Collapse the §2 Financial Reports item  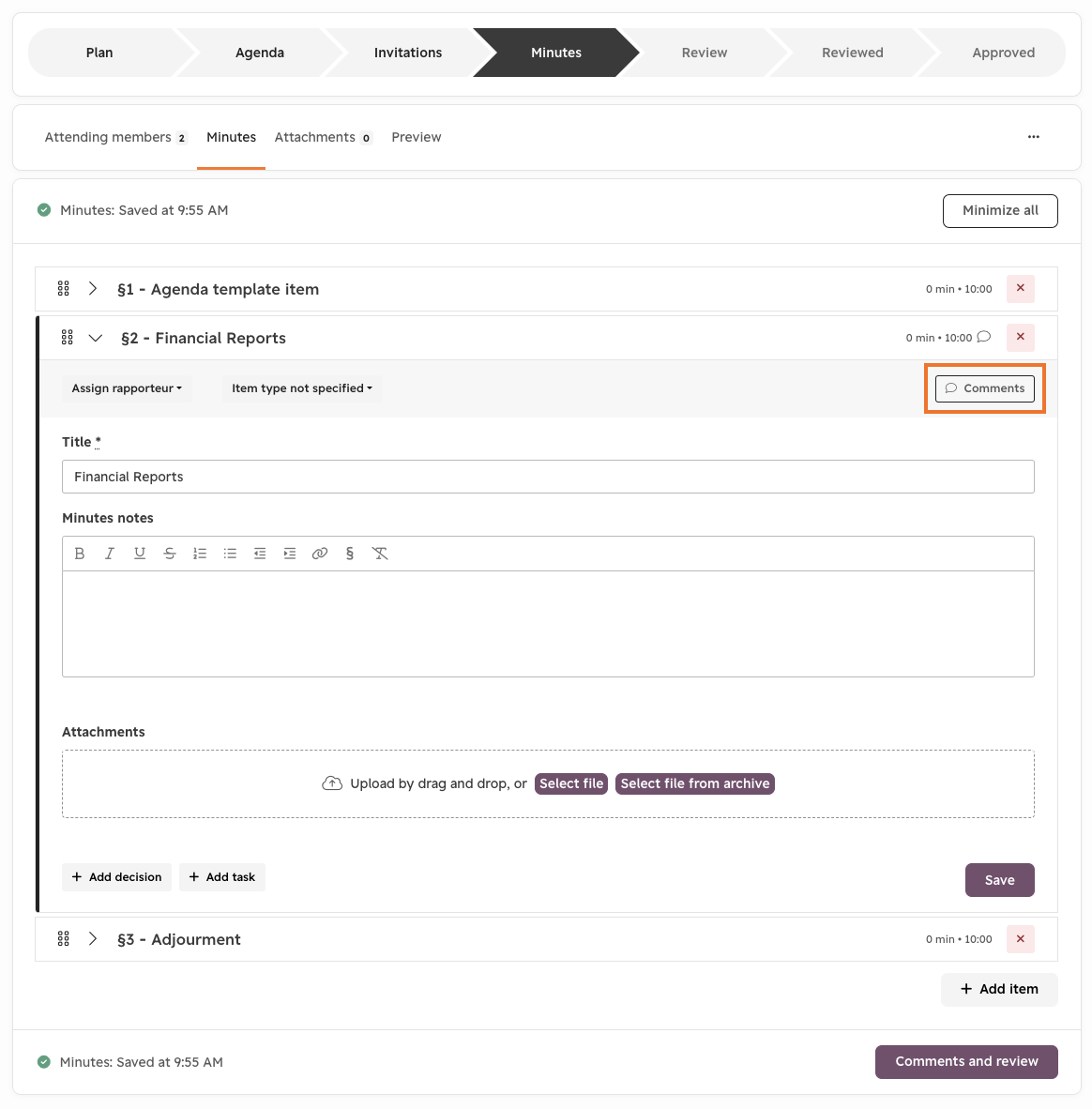(96, 338)
